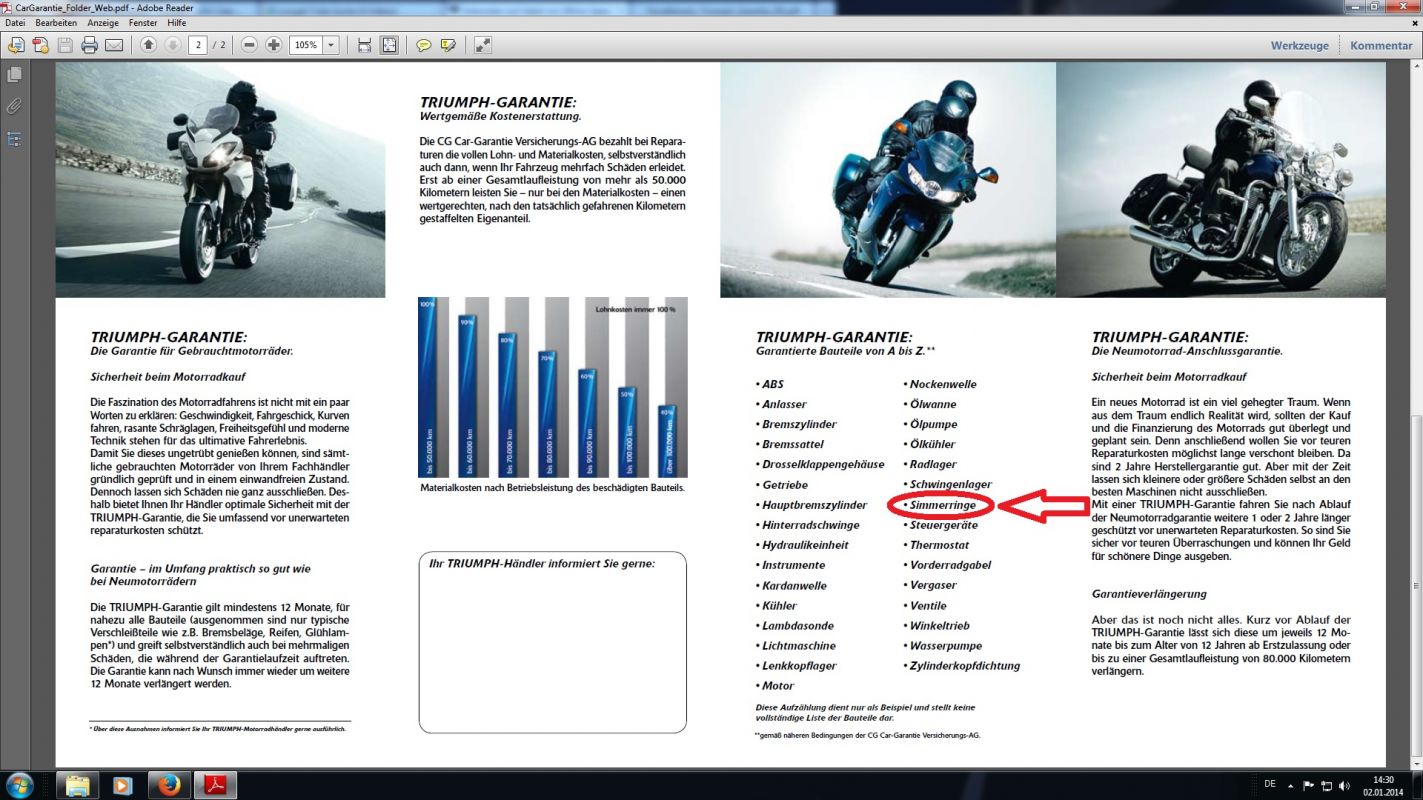This screenshot has width=1423, height=800.
Task: Open the Windows Start menu
Action: (20, 784)
